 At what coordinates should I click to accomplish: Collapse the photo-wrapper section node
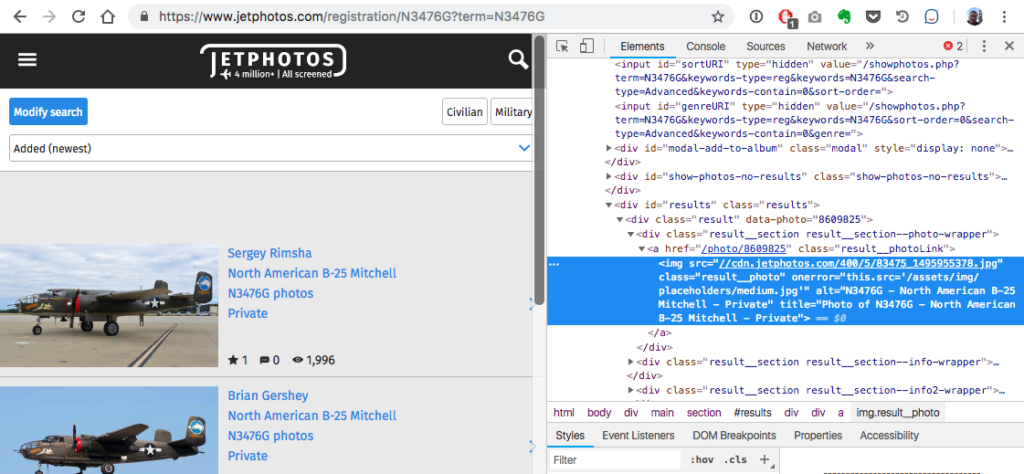pos(631,234)
